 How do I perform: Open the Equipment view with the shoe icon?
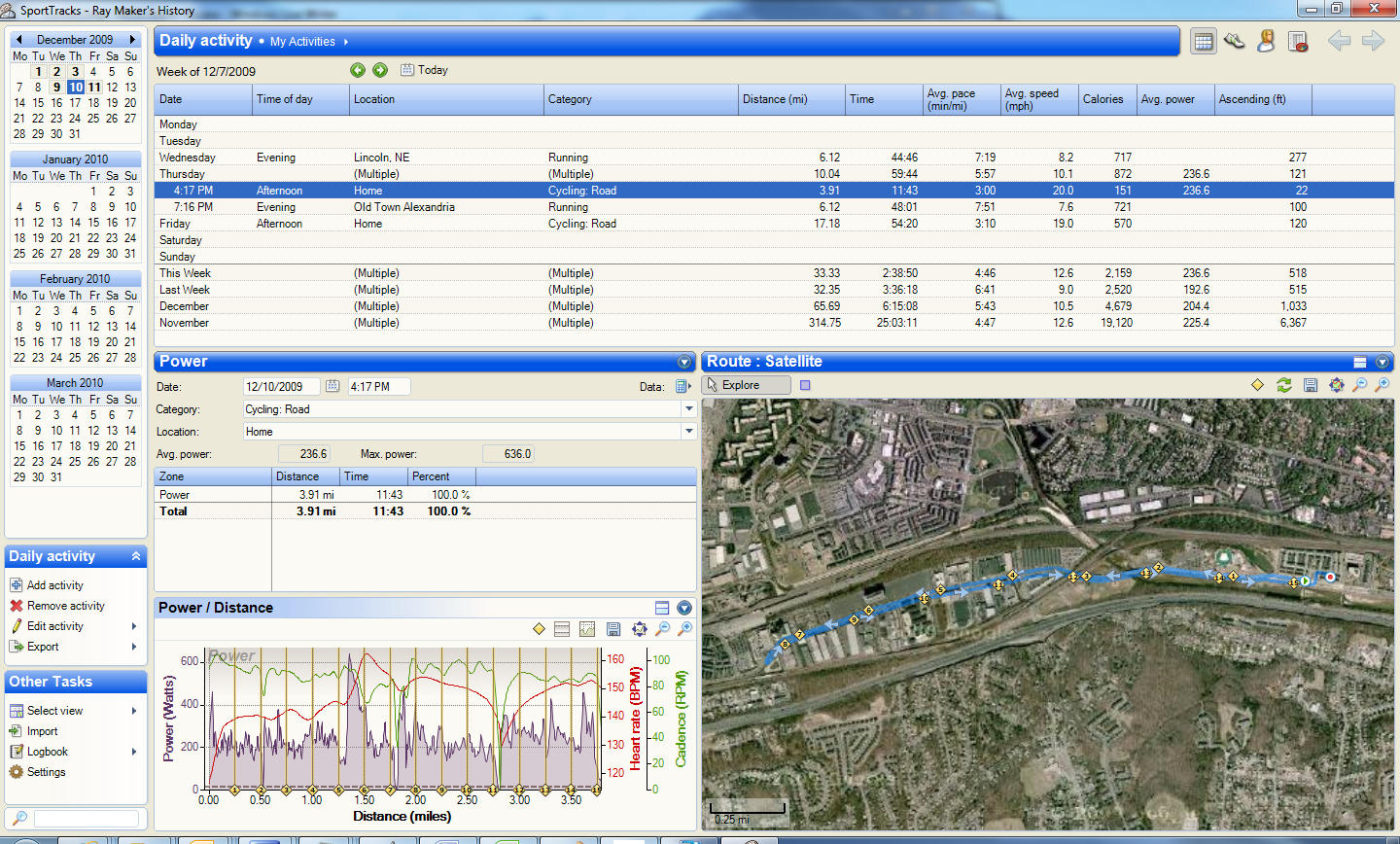point(1235,41)
